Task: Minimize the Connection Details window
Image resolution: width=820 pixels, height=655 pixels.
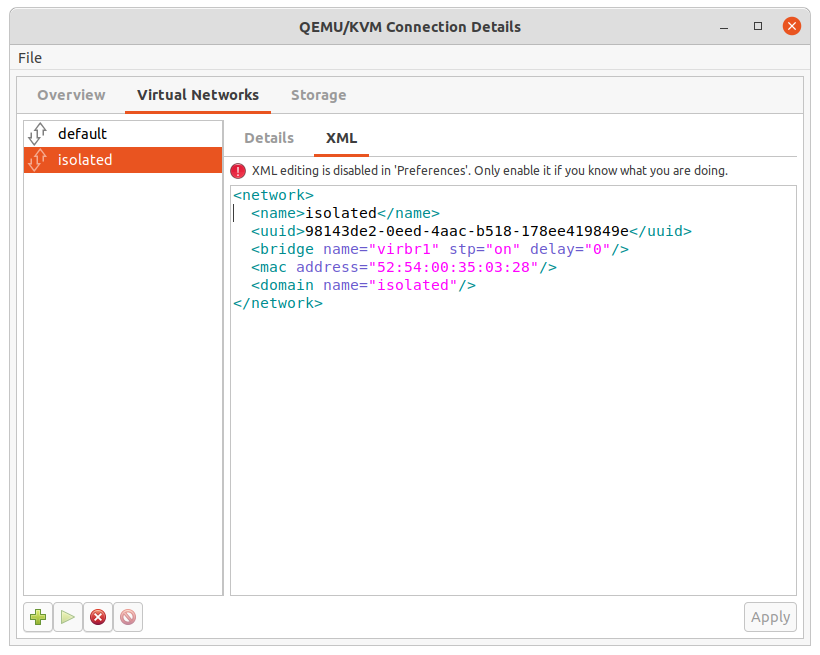Action: (724, 26)
